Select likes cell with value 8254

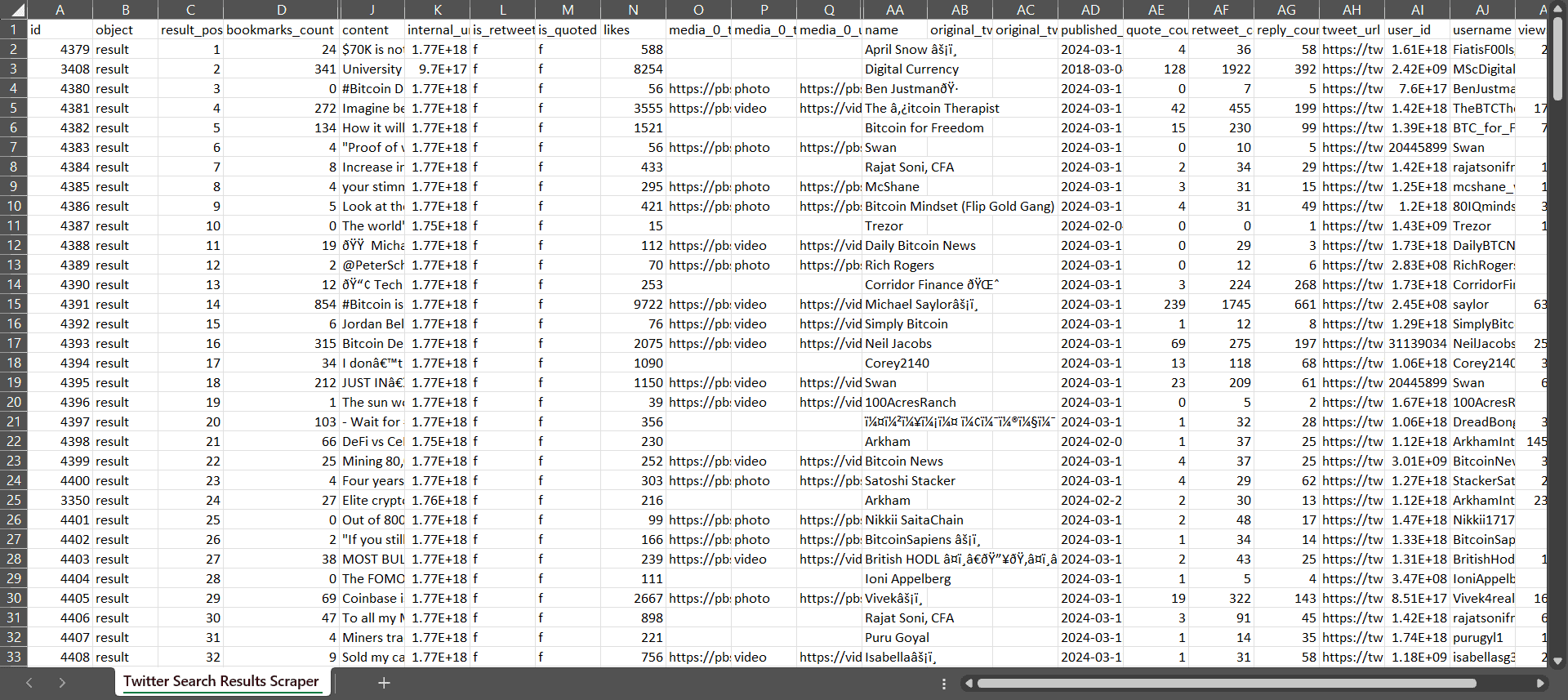click(x=634, y=69)
